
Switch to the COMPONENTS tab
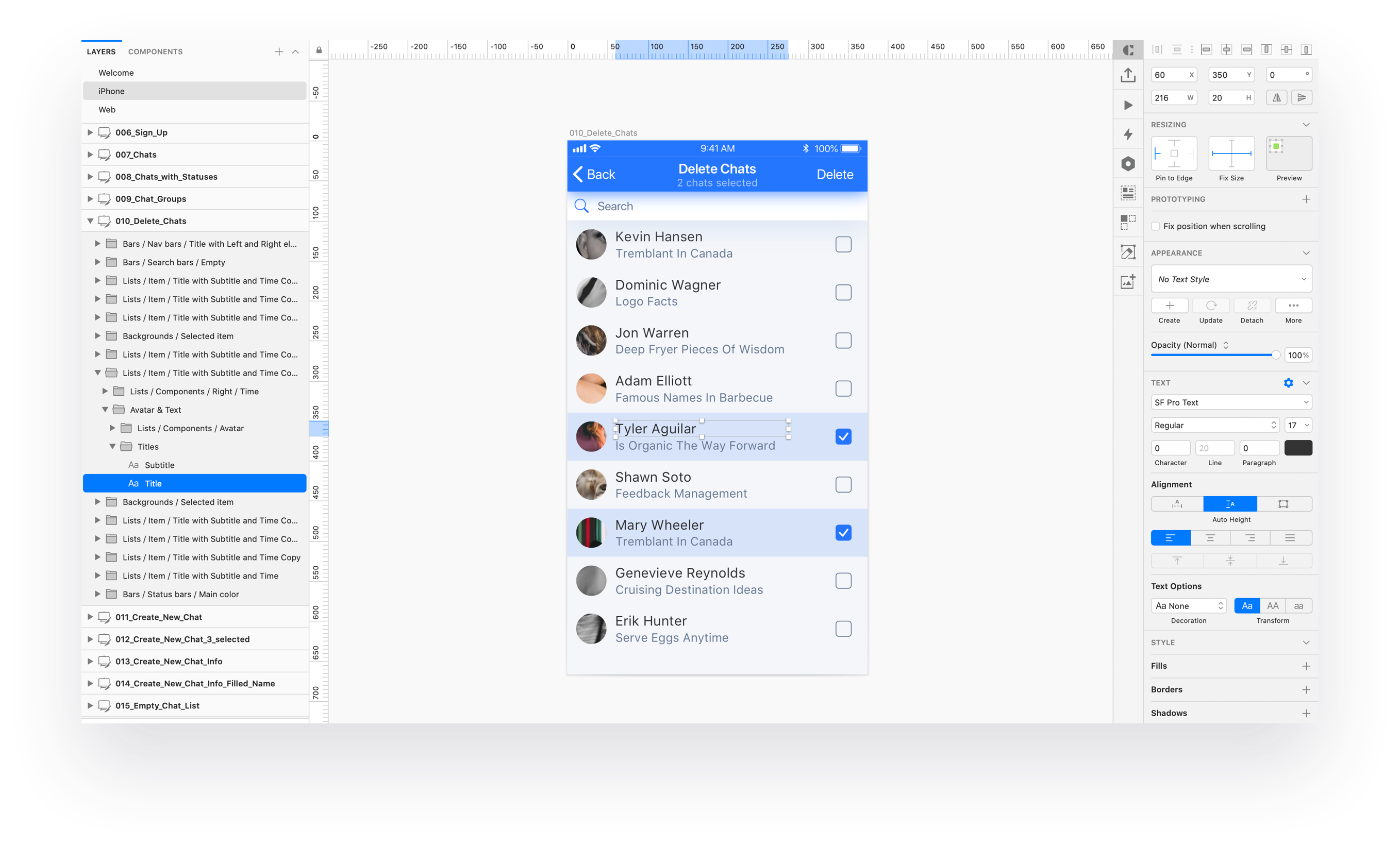point(155,51)
